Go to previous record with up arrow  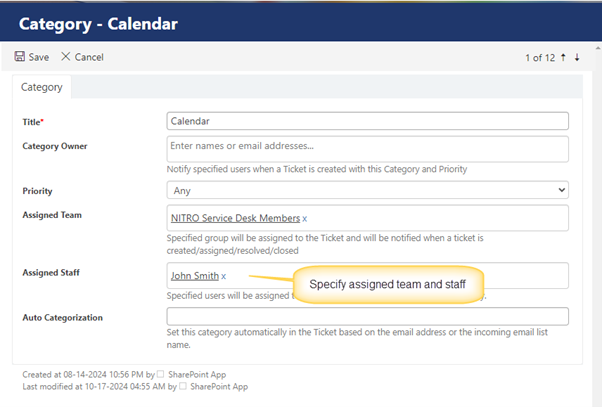point(563,57)
